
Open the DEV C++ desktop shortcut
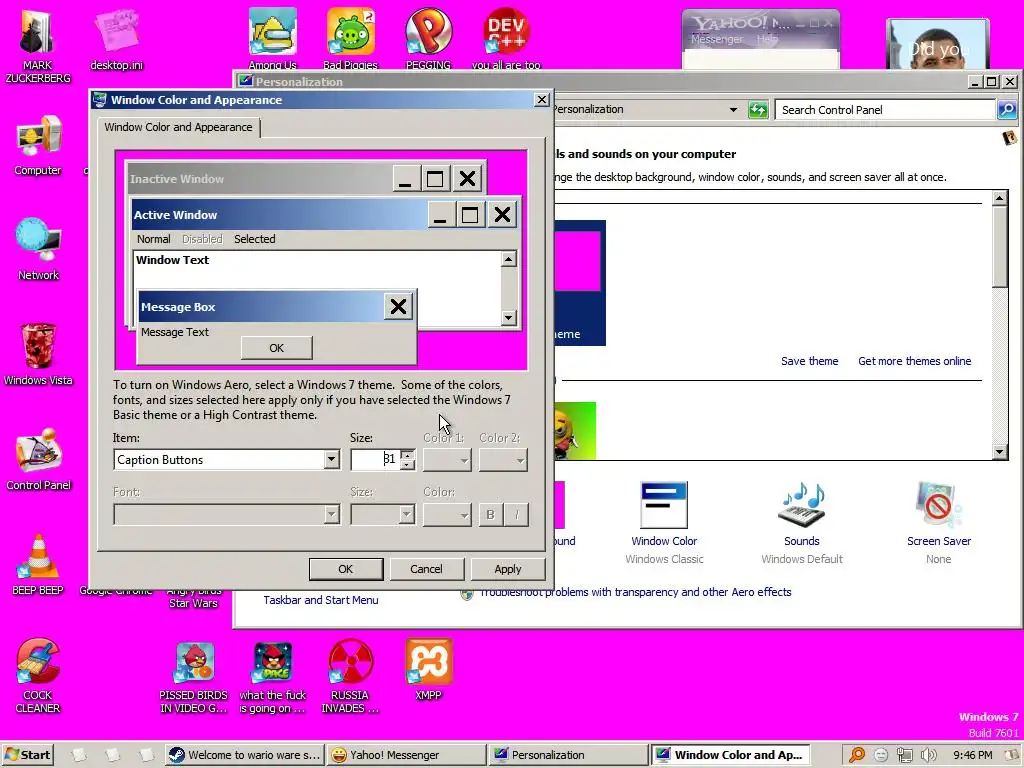[506, 38]
